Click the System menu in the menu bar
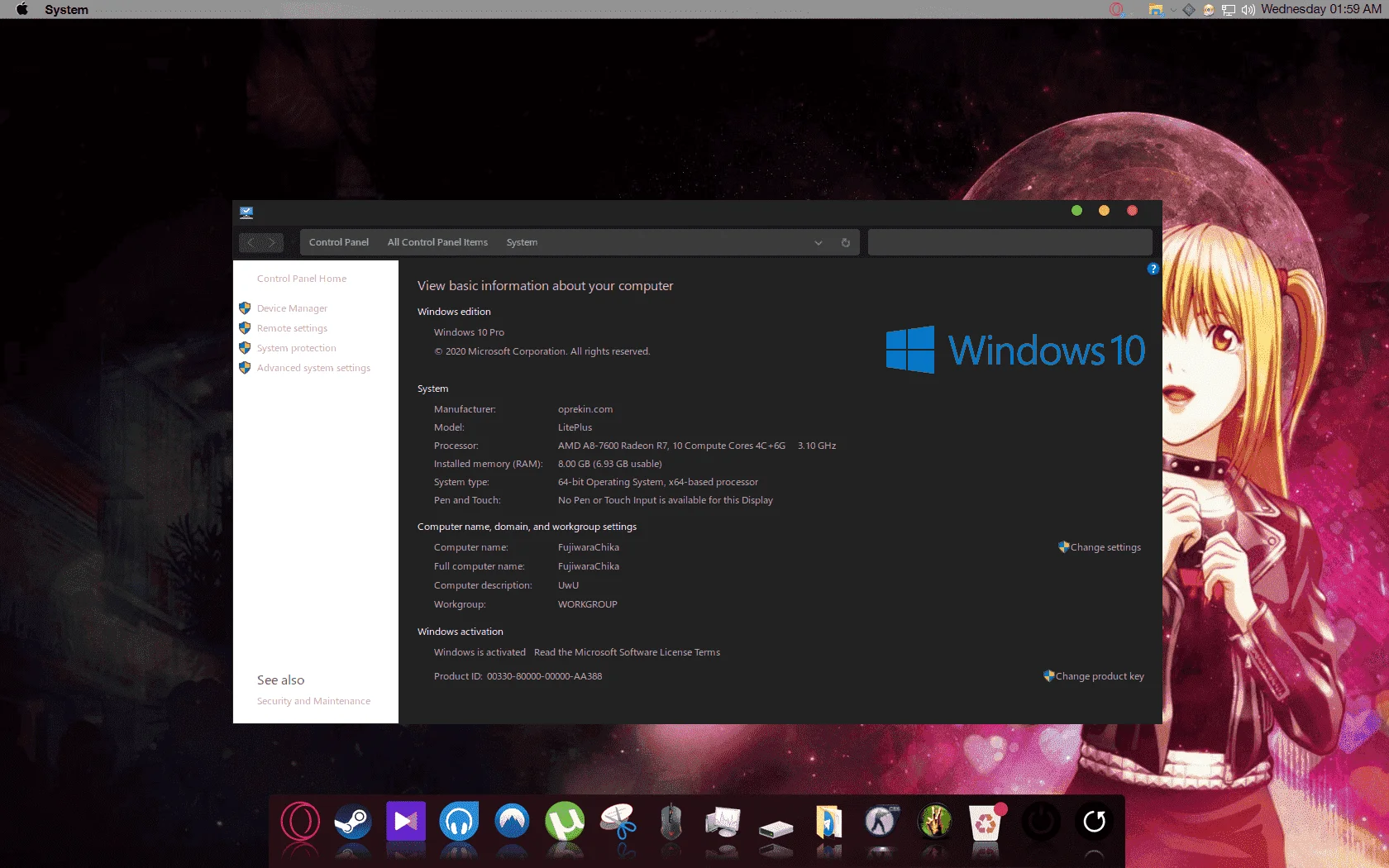The width and height of the screenshot is (1389, 868). (x=67, y=9)
